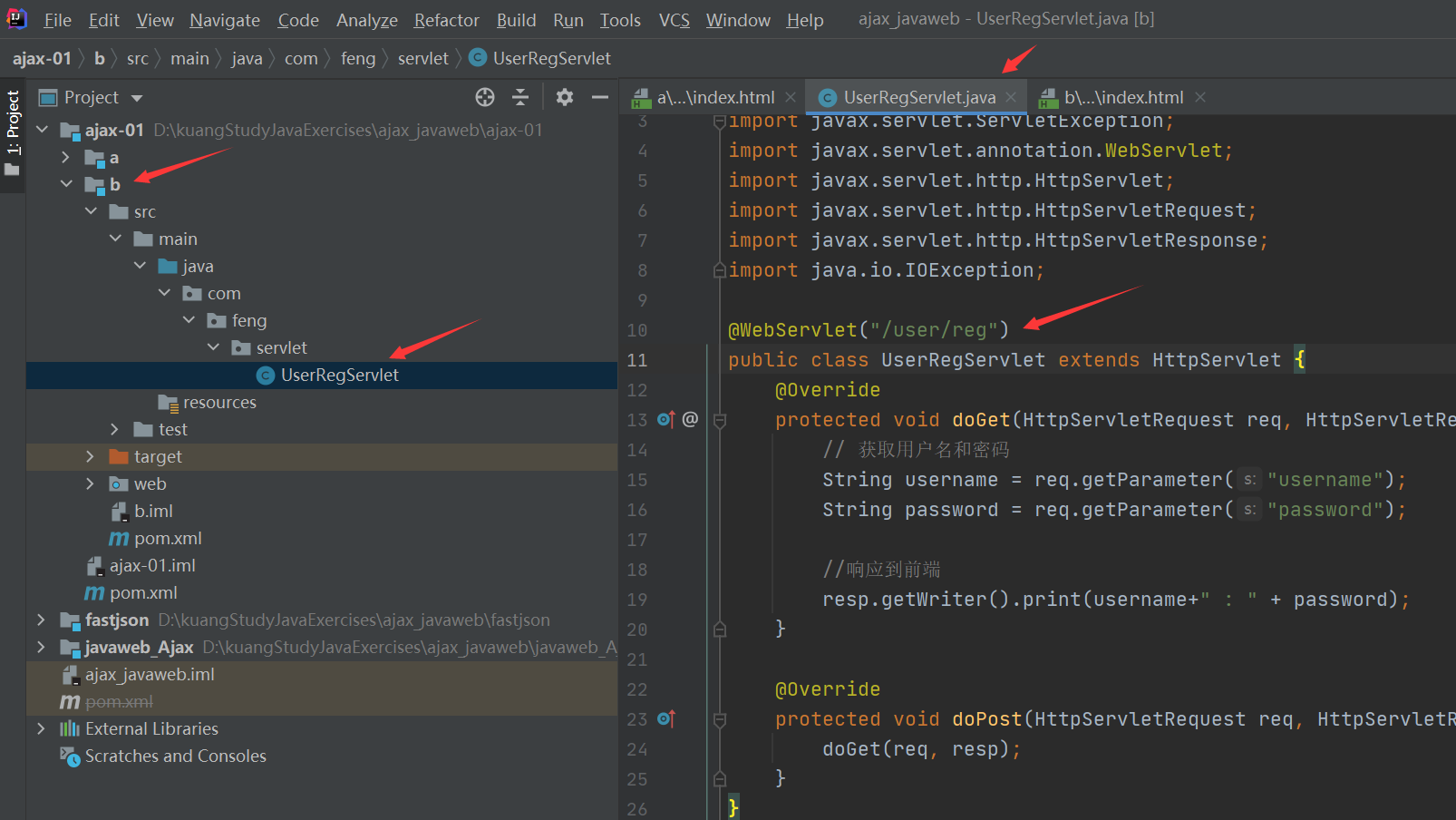The height and width of the screenshot is (820, 1456).
Task: Expand the target folder
Action: [x=90, y=456]
